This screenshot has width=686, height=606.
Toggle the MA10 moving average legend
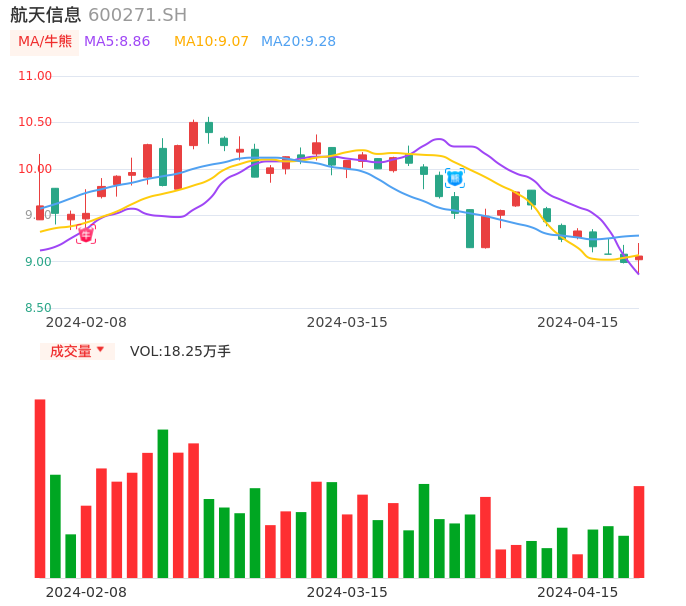(211, 42)
